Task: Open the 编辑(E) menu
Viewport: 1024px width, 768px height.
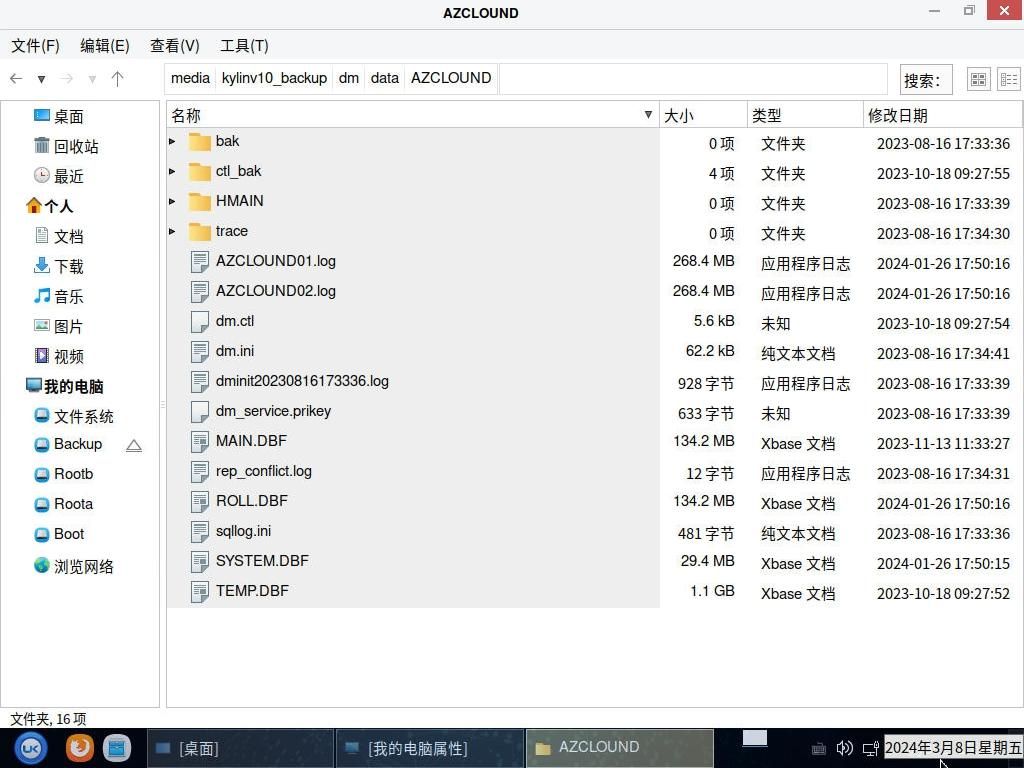Action: click(x=104, y=46)
